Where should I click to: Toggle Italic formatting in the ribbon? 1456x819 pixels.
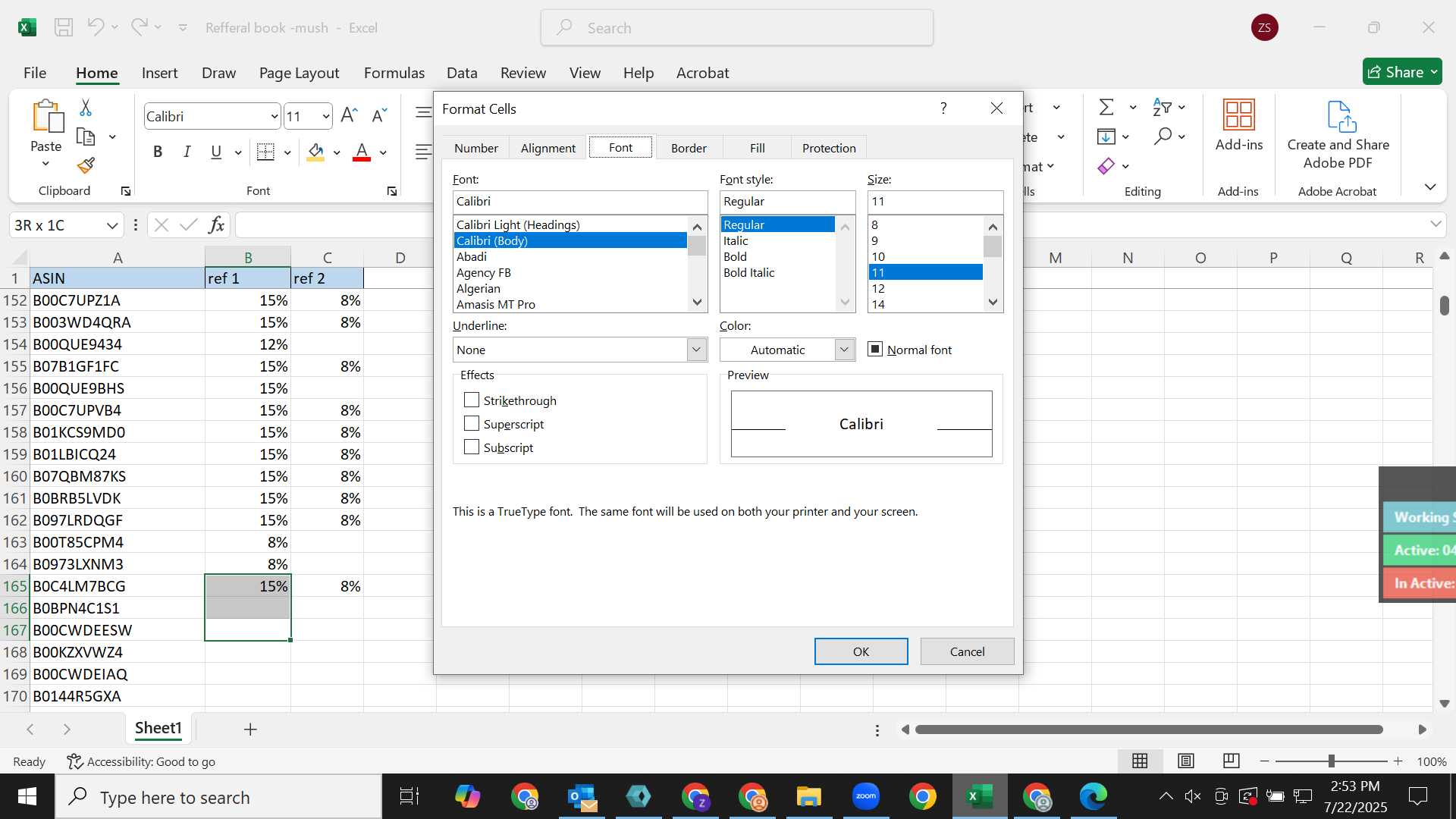187,152
